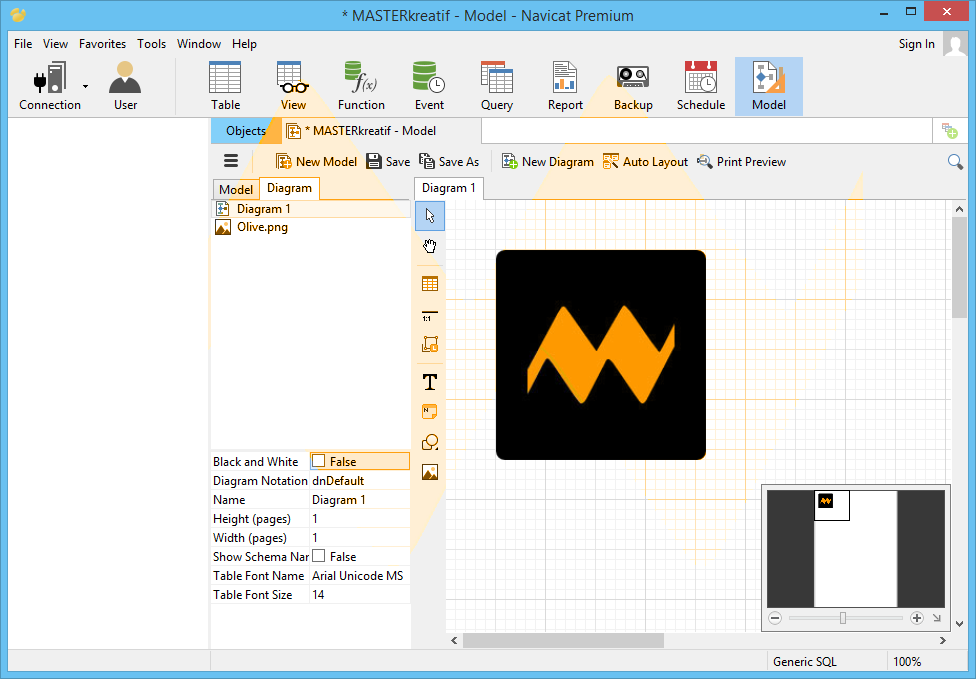This screenshot has height=679, width=976.
Task: Switch to the Model side tab
Action: click(x=236, y=189)
